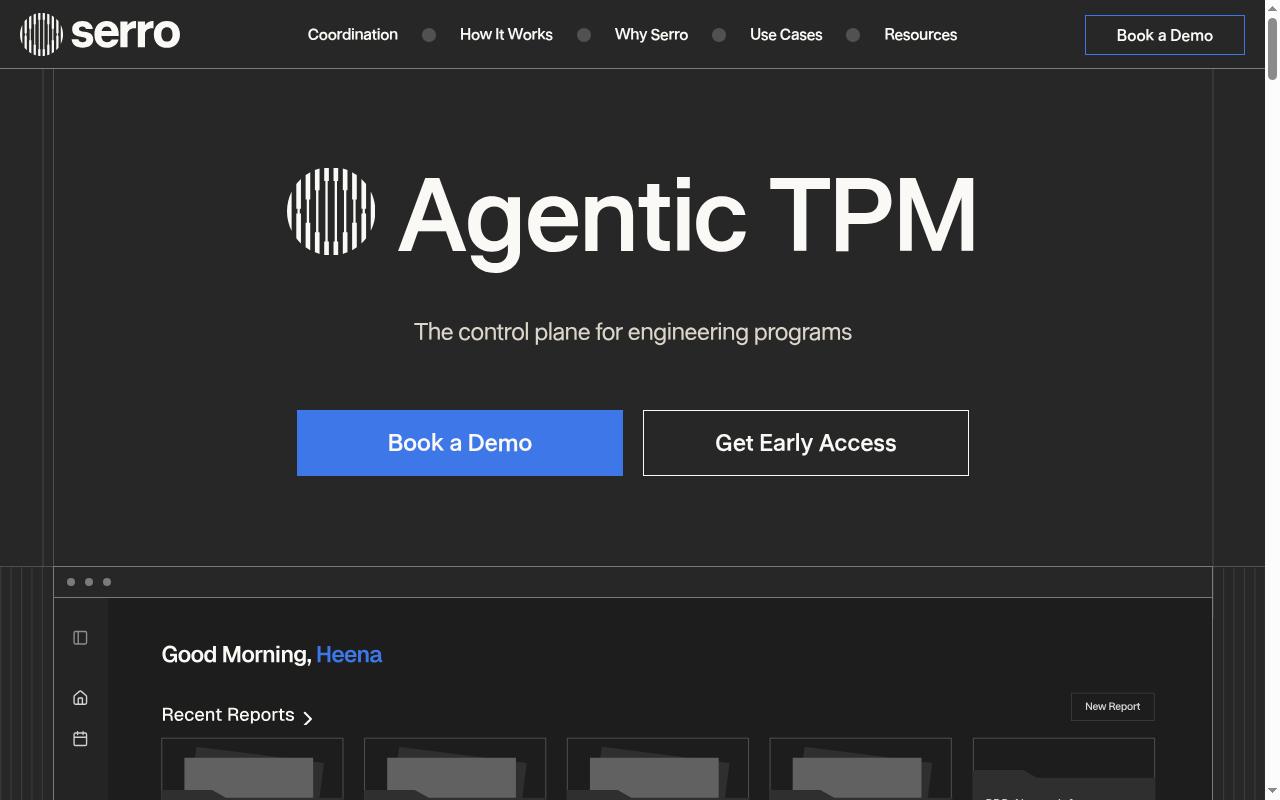The width and height of the screenshot is (1280, 800).
Task: Expand Recent Reports with the chevron arrow
Action: pos(308,717)
